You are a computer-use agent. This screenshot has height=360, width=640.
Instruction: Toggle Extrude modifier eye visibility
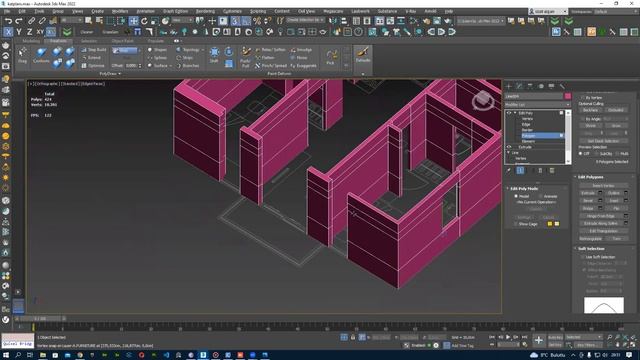click(x=509, y=147)
